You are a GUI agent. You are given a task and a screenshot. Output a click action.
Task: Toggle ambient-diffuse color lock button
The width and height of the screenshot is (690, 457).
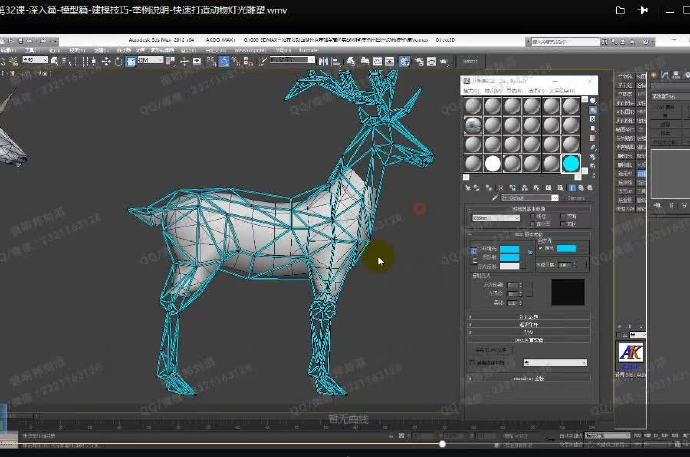pyautogui.click(x=473, y=252)
